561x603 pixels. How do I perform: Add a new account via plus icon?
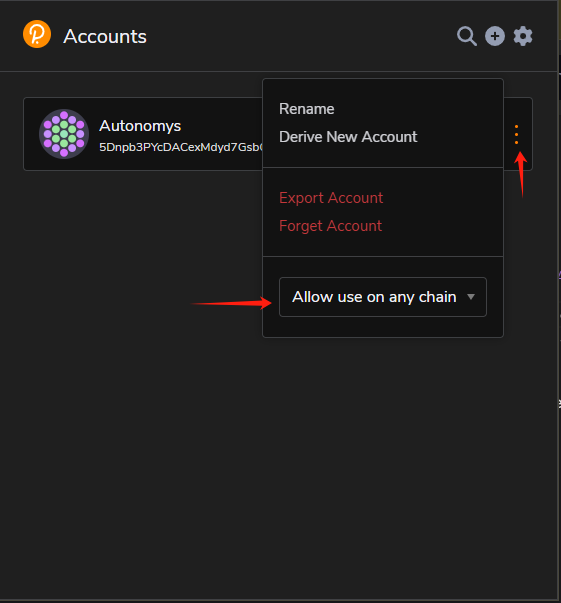point(495,36)
